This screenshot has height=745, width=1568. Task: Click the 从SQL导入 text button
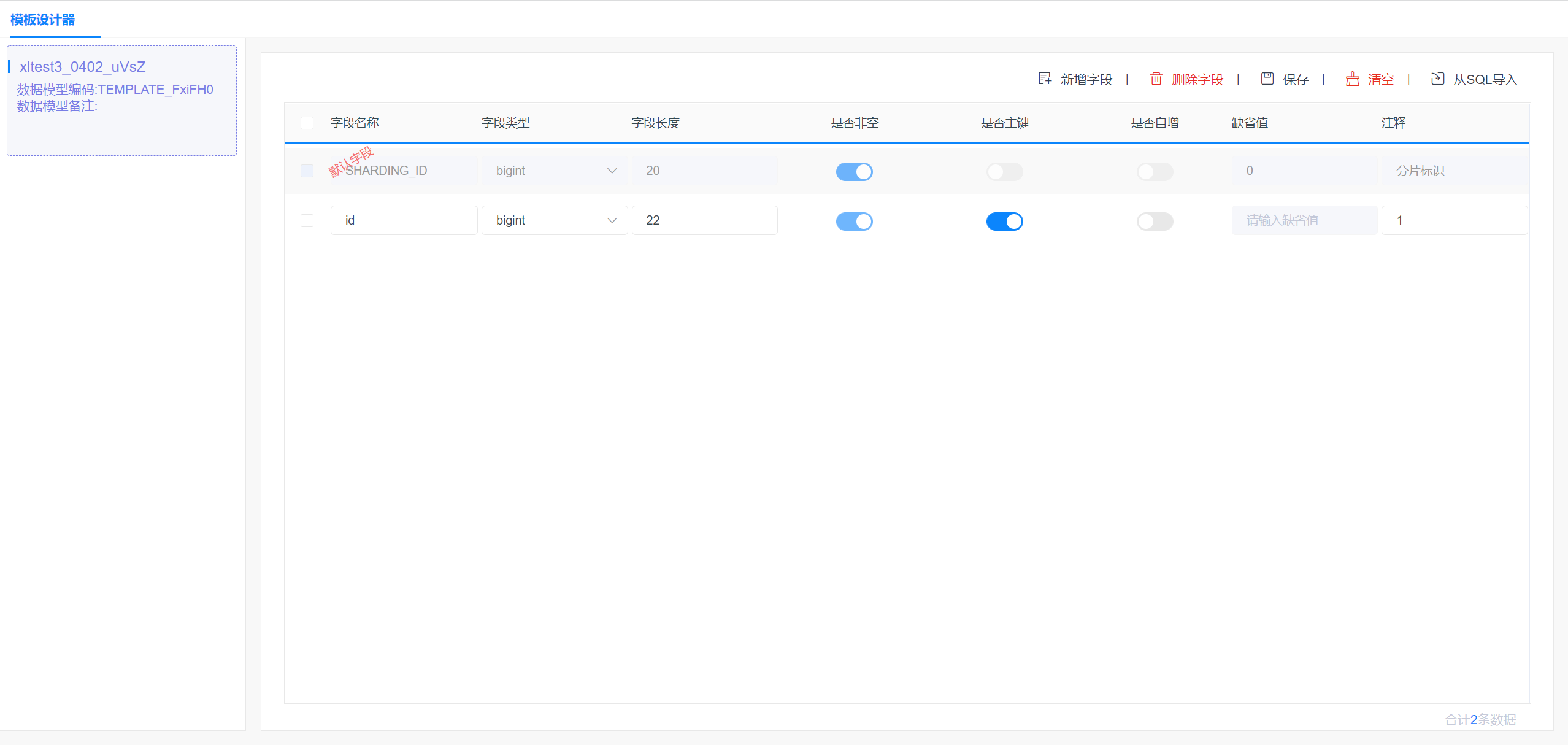[1485, 80]
